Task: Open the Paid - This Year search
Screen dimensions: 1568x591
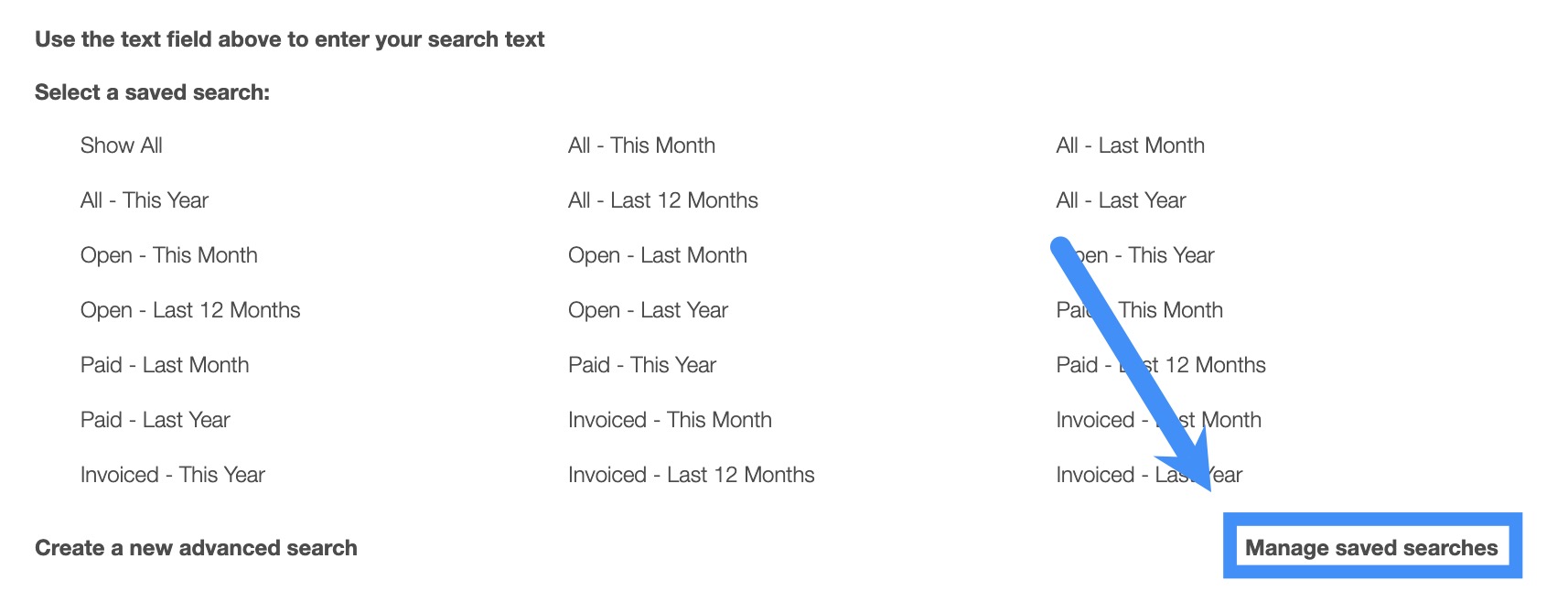Action: click(x=641, y=365)
